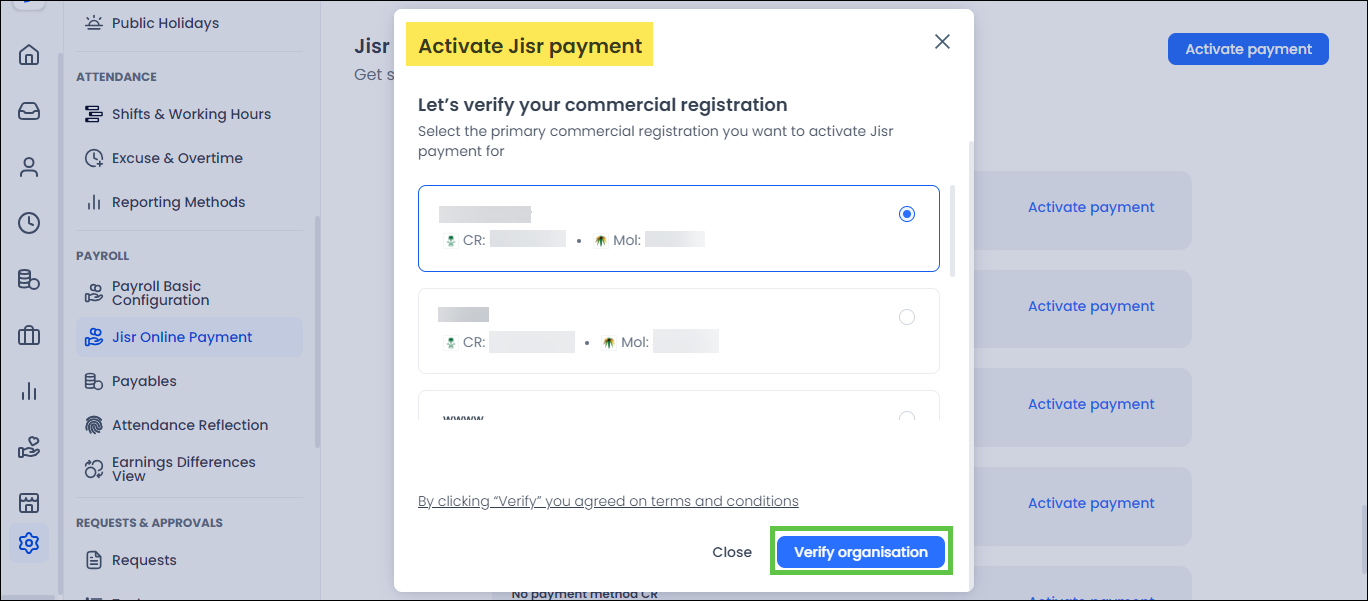Screen dimensions: 1368x601
Task: Select the third partially visible registration radio
Action: pyautogui.click(x=907, y=416)
